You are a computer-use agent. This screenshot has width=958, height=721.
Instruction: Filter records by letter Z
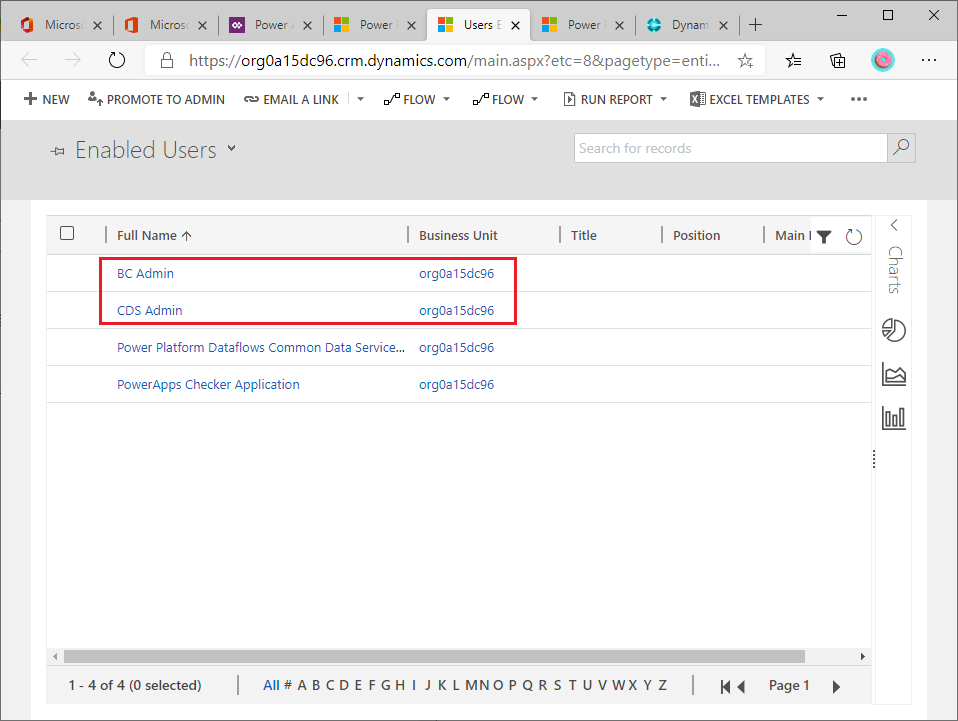(x=662, y=685)
